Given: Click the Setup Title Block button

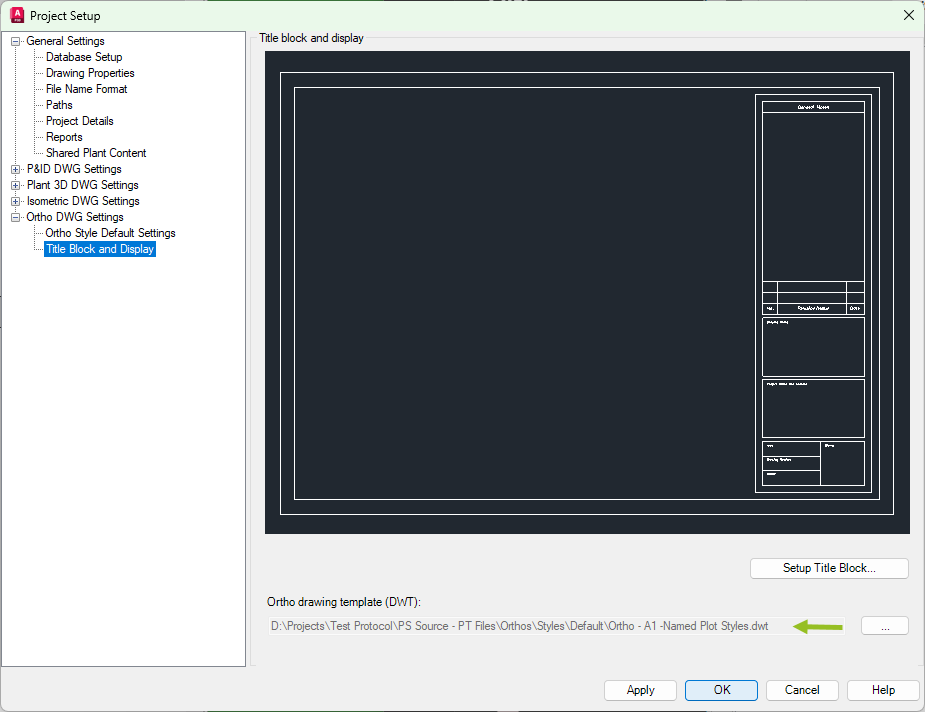Looking at the screenshot, I should [829, 568].
